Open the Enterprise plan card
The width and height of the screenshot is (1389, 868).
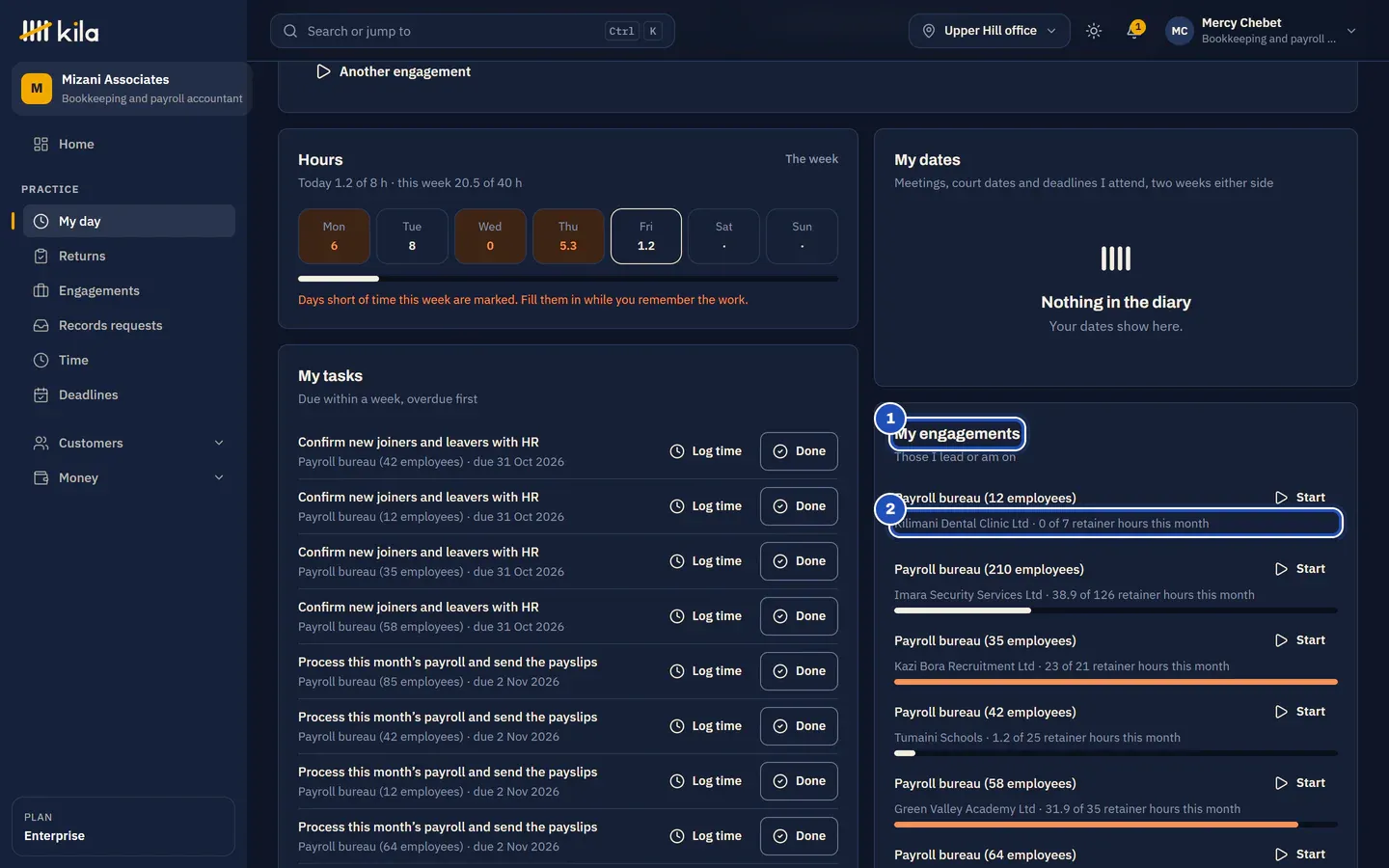point(123,827)
